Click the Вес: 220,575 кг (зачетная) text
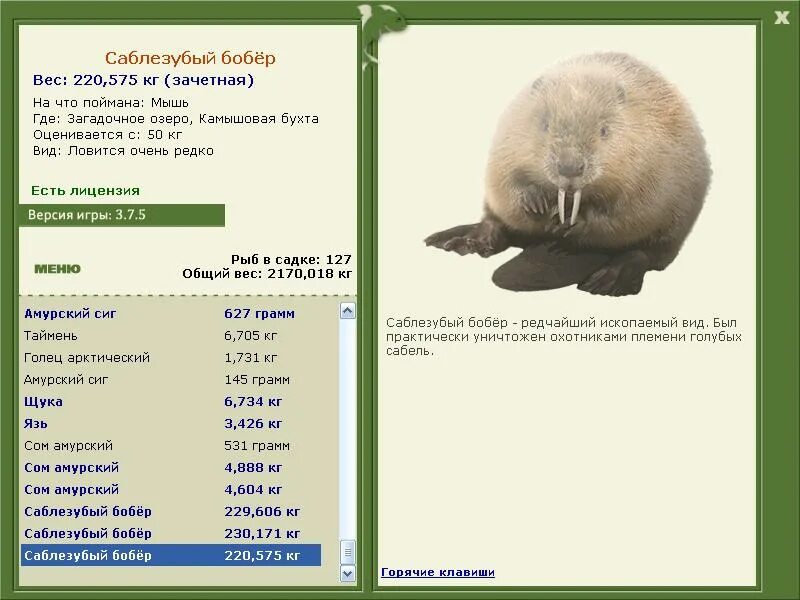Viewport: 800px width, 600px height. tap(143, 80)
